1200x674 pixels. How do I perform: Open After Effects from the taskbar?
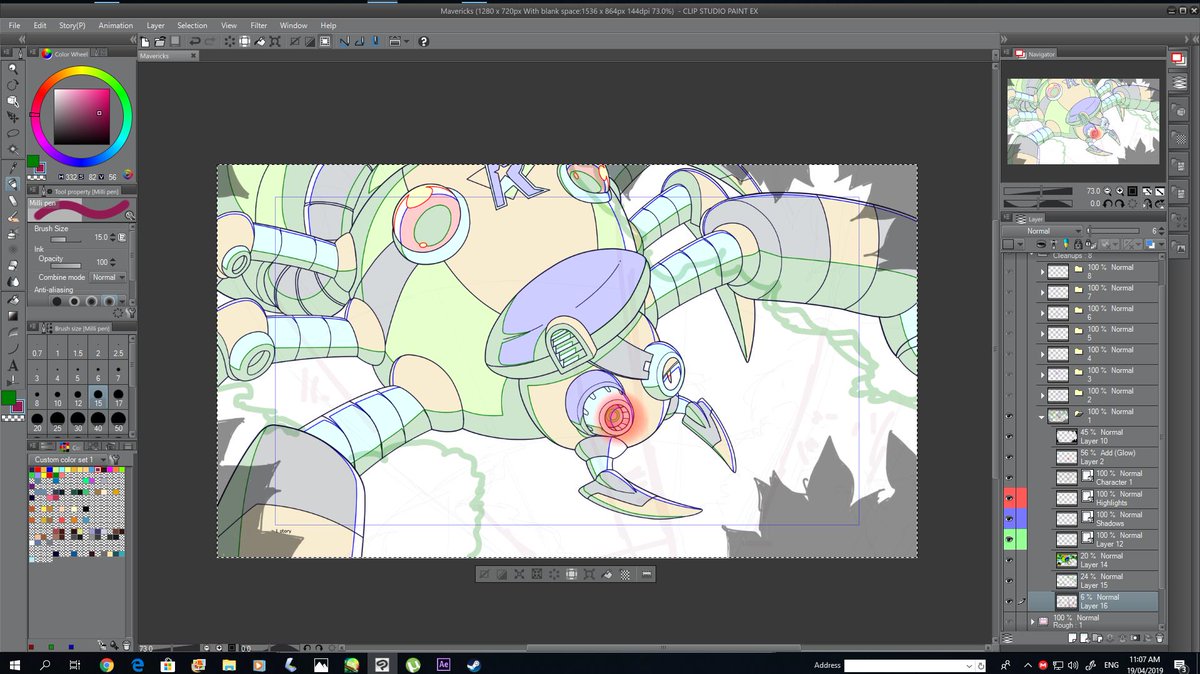[443, 664]
